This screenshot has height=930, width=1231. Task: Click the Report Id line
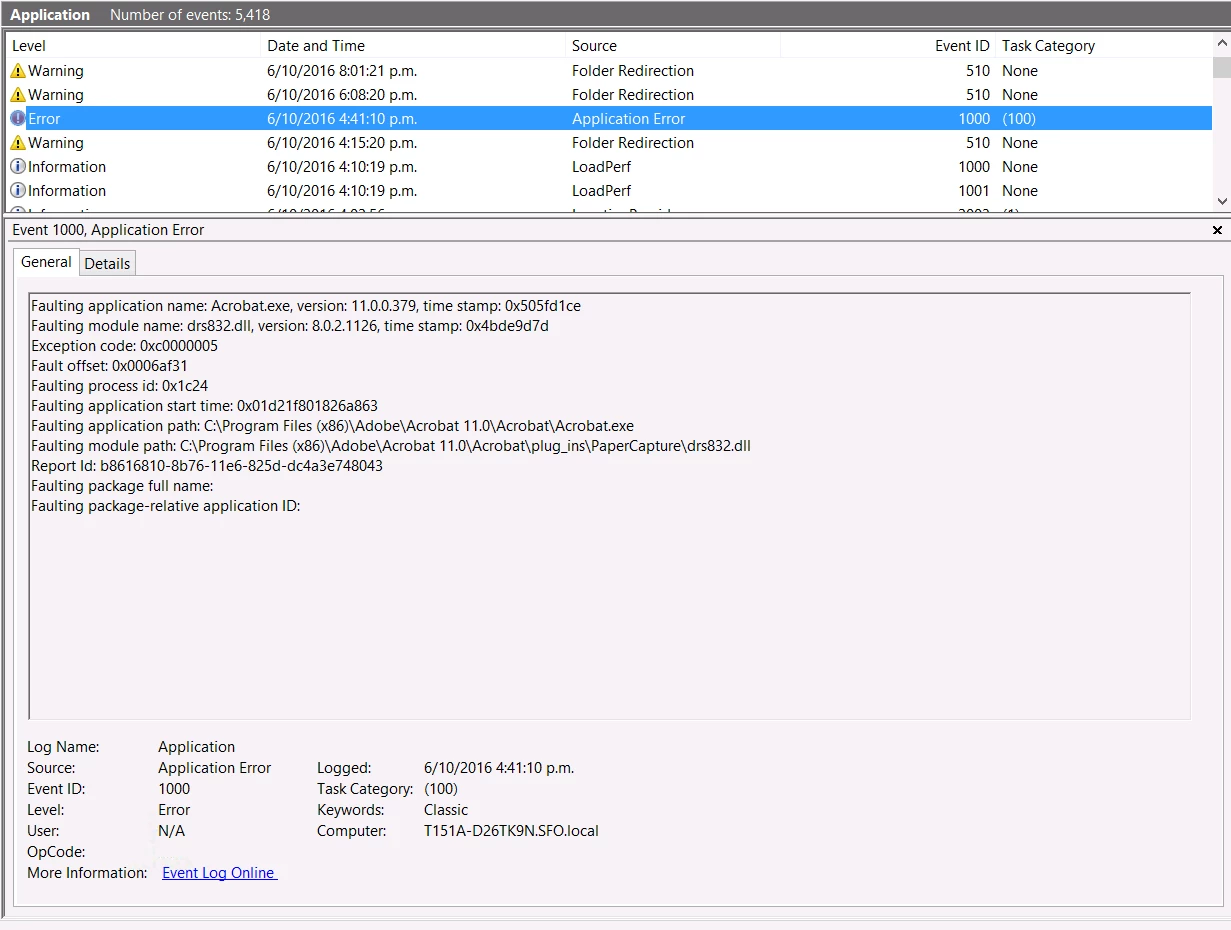coord(207,466)
